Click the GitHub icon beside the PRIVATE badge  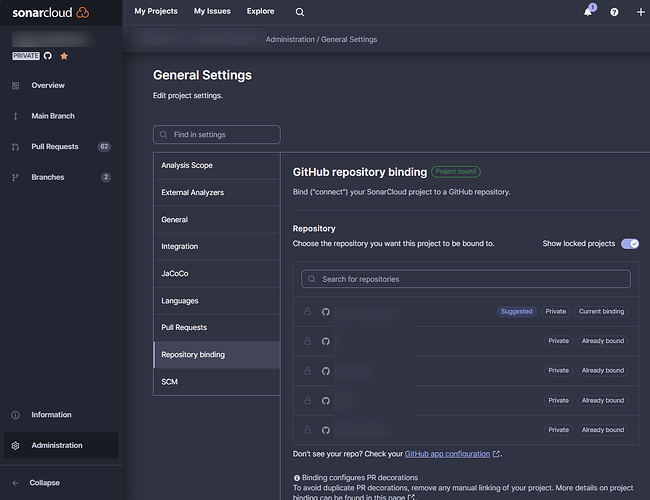point(48,56)
